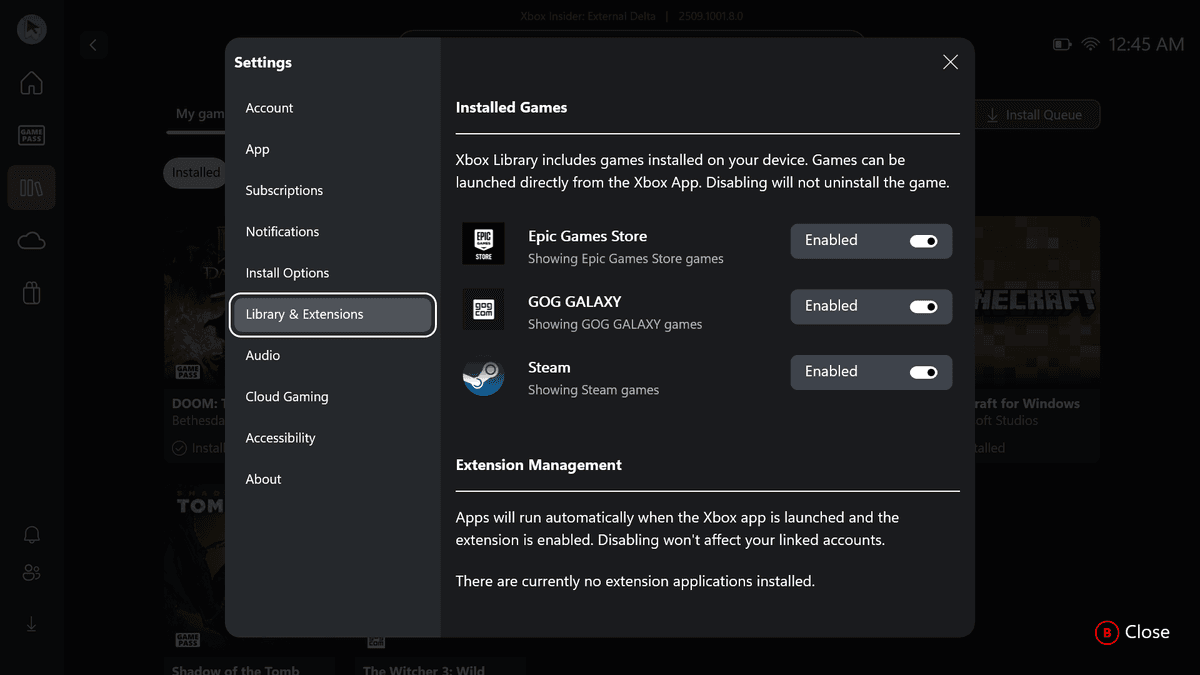The height and width of the screenshot is (675, 1200).
Task: Switch to Audio settings
Action: point(263,356)
